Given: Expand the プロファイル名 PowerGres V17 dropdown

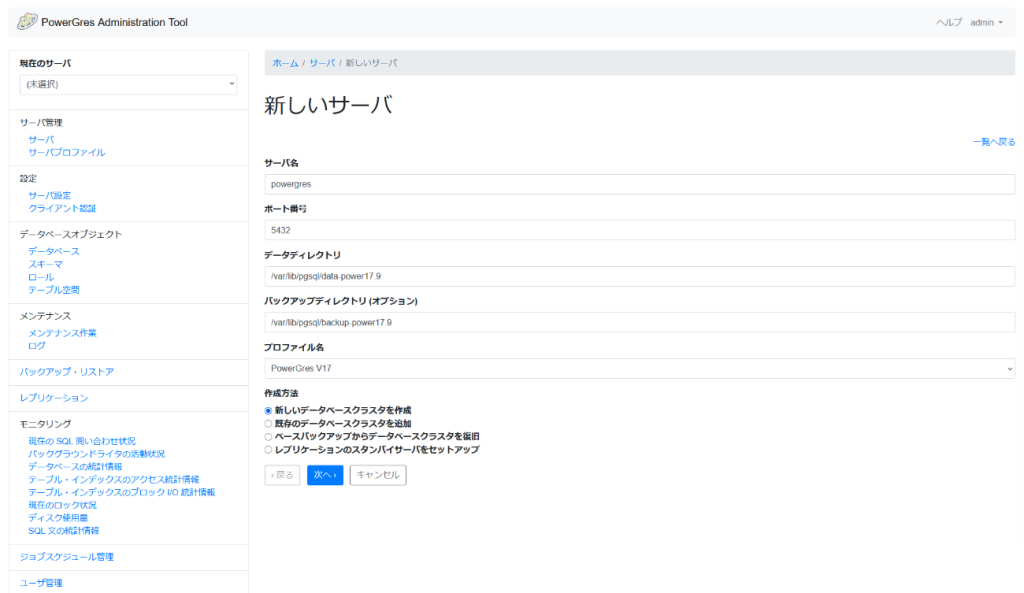Looking at the screenshot, I should pos(639,368).
